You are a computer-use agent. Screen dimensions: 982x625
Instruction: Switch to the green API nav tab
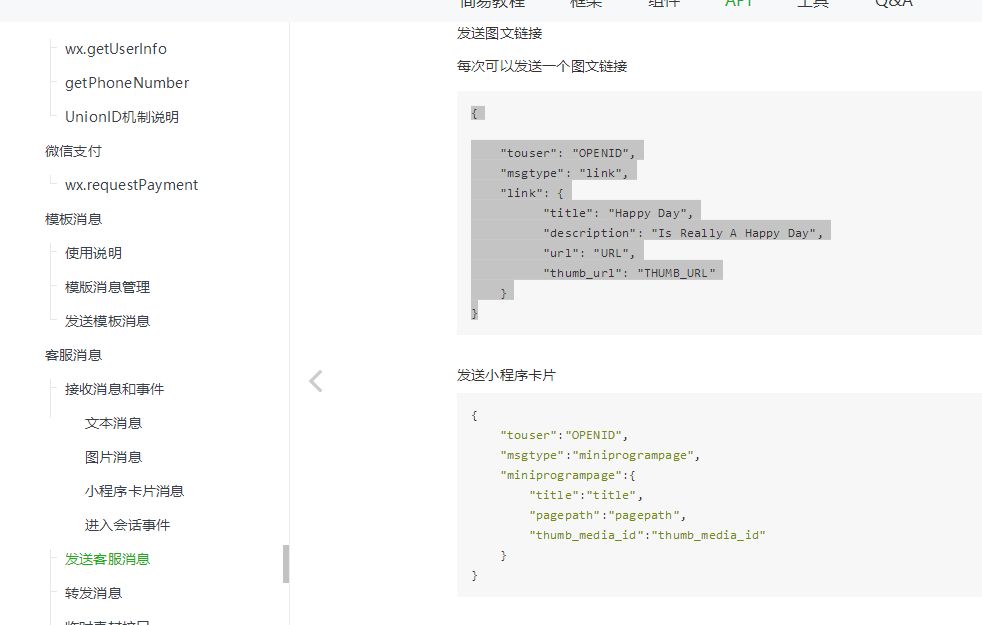(x=738, y=3)
